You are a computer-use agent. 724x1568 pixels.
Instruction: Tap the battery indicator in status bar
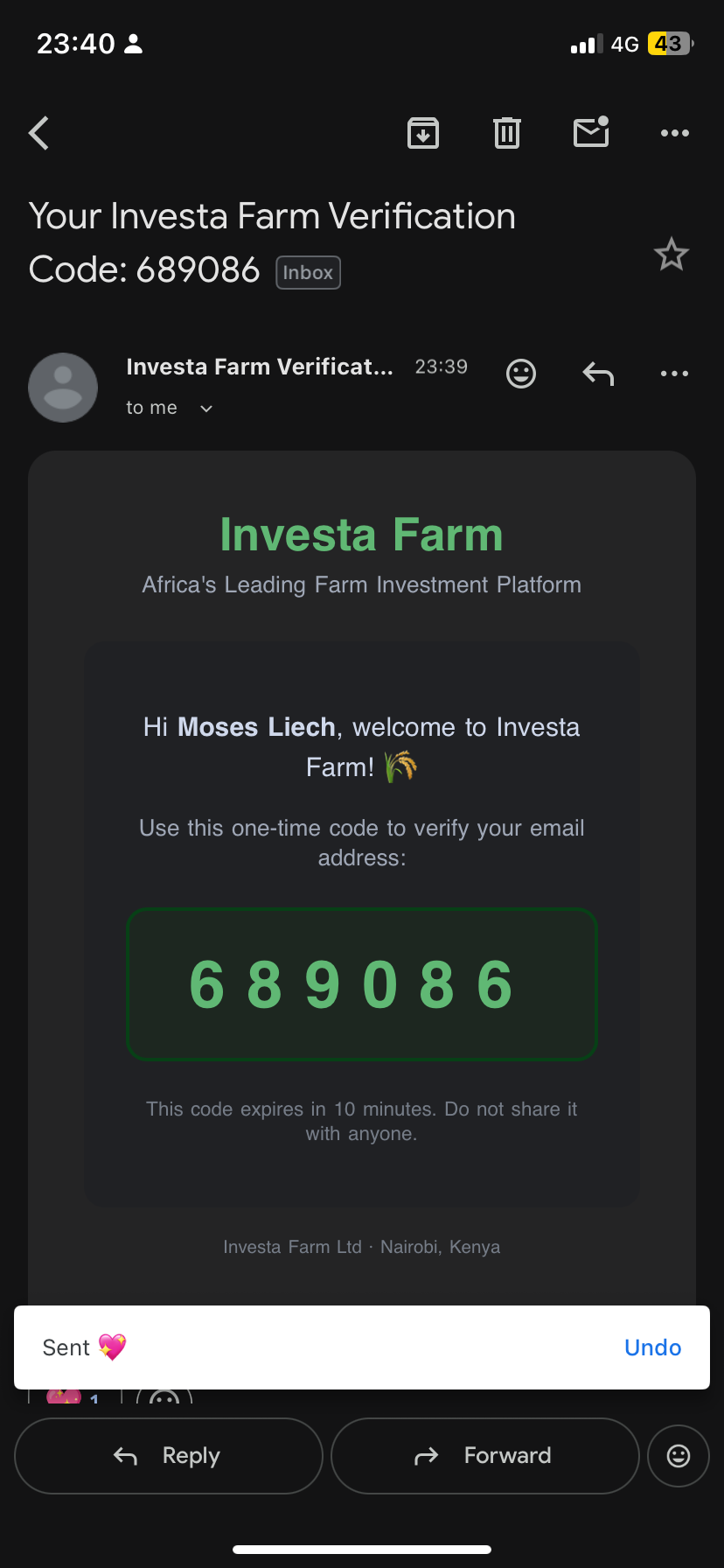670,44
